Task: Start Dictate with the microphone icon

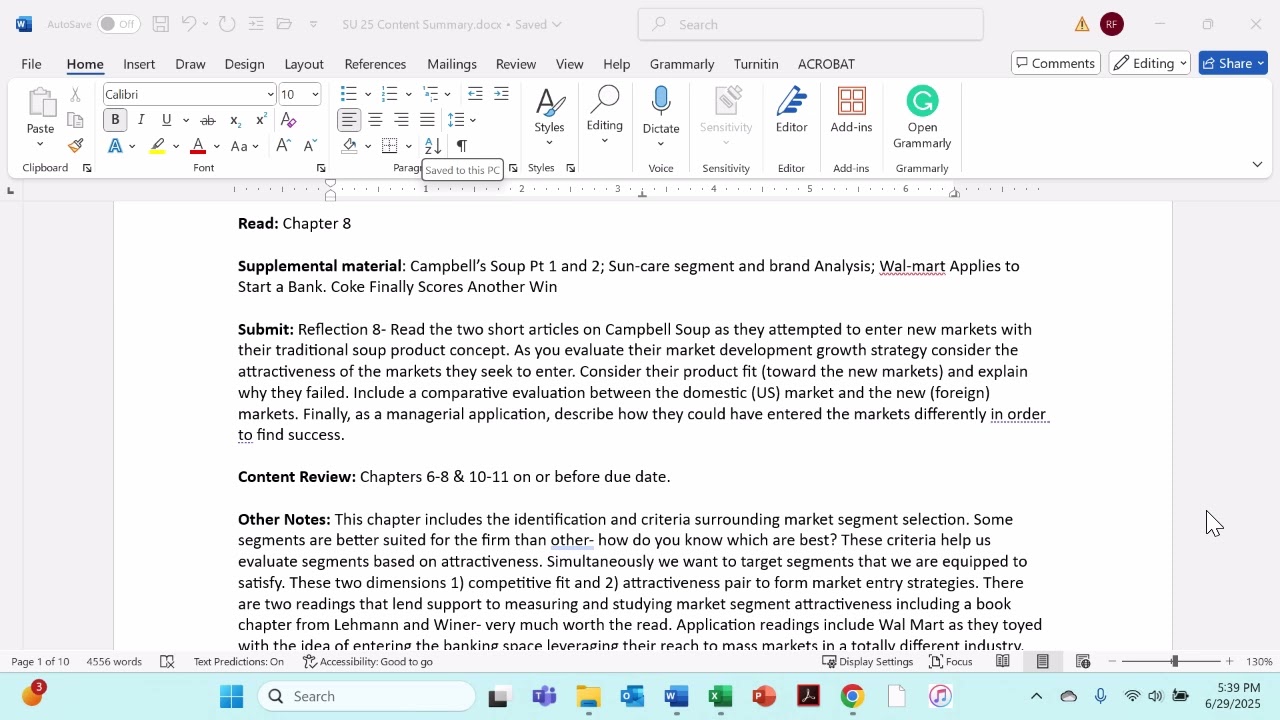Action: tap(661, 102)
